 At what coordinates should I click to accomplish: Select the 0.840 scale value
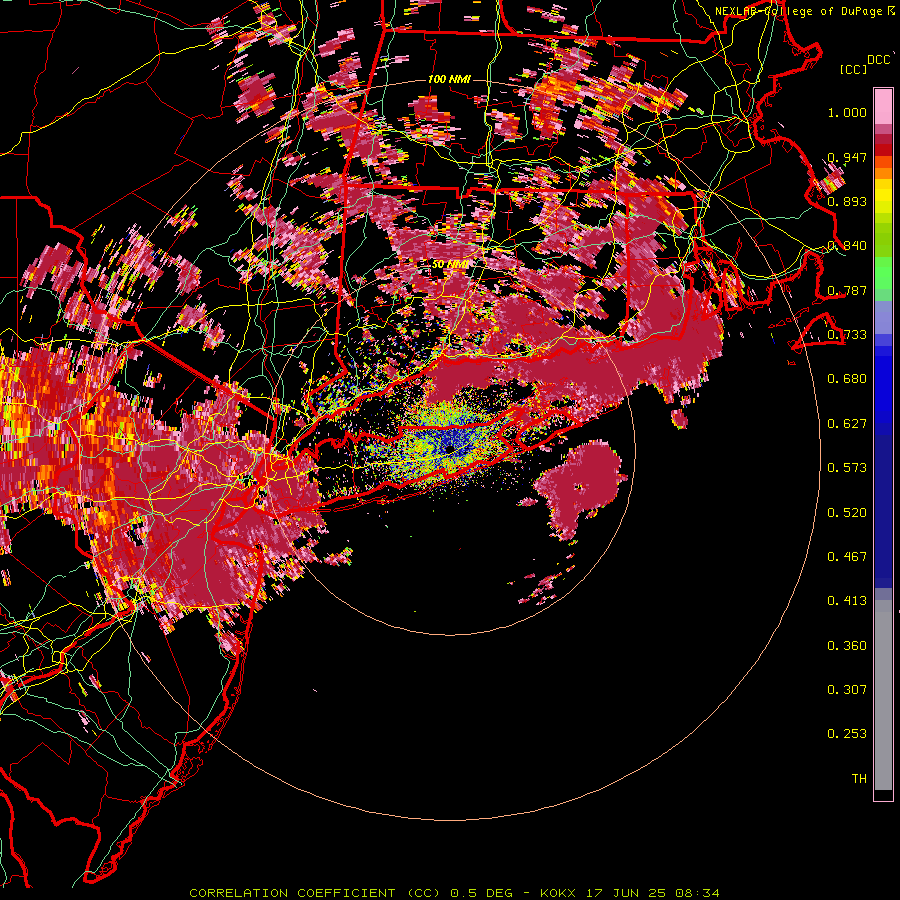847,246
